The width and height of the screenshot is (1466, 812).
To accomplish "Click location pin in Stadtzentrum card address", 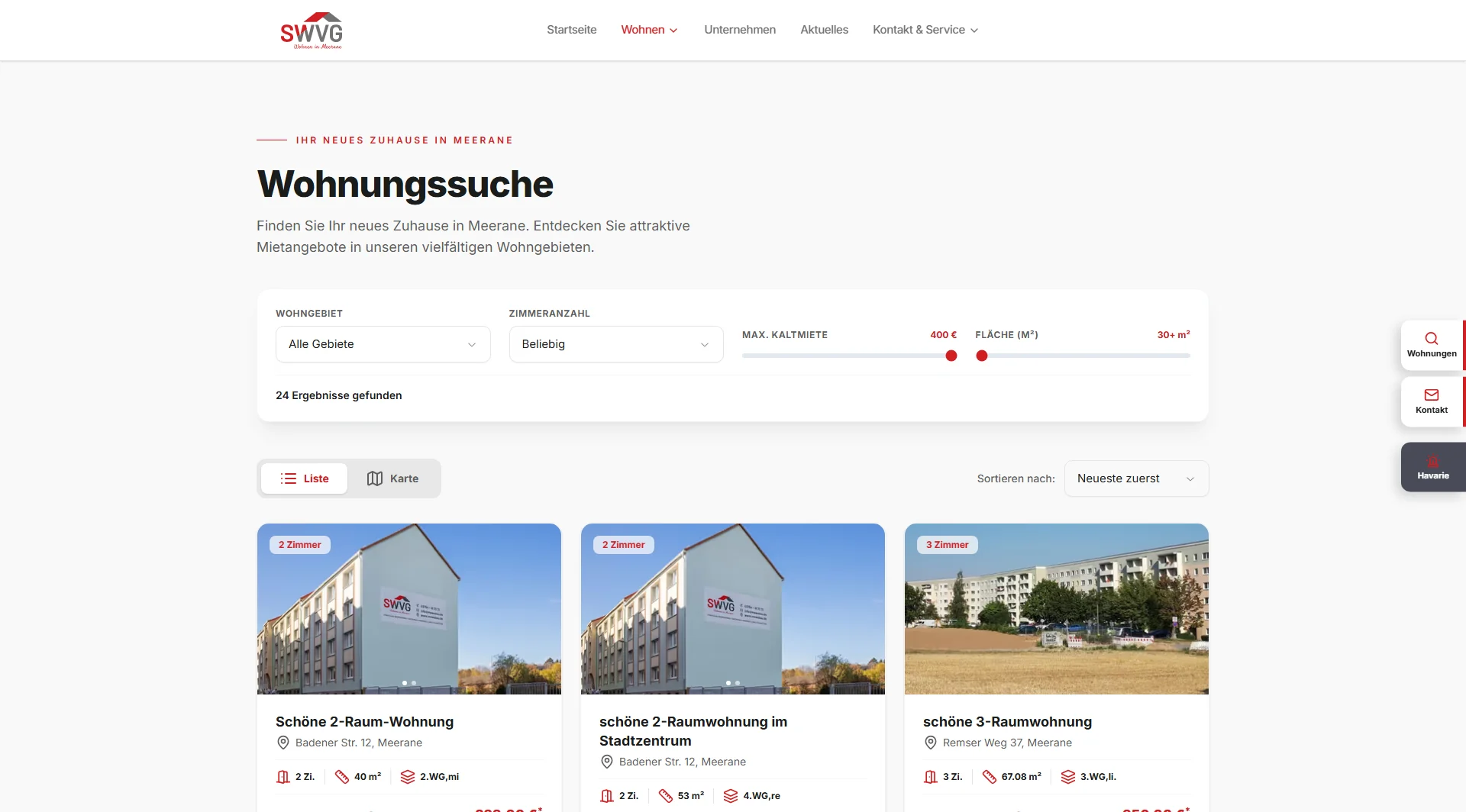I will pos(607,762).
